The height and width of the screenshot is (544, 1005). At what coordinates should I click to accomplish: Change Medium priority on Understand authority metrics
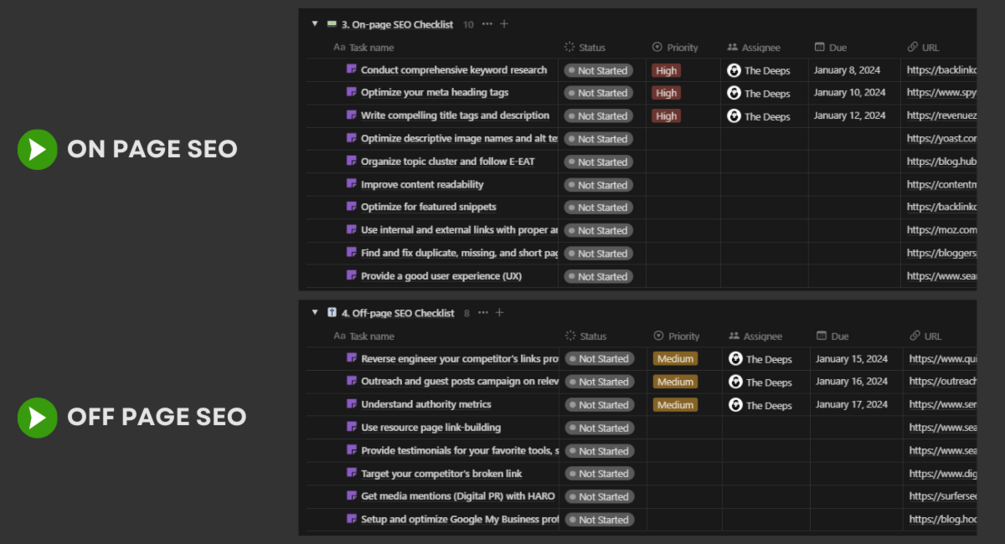(x=675, y=405)
